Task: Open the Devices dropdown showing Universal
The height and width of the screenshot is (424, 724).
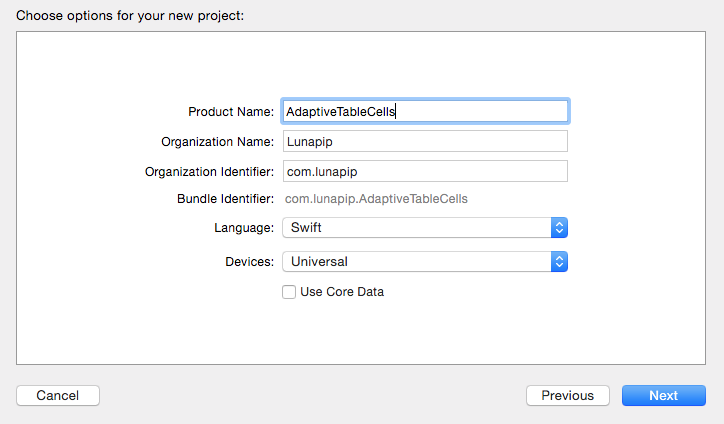Action: coord(425,262)
